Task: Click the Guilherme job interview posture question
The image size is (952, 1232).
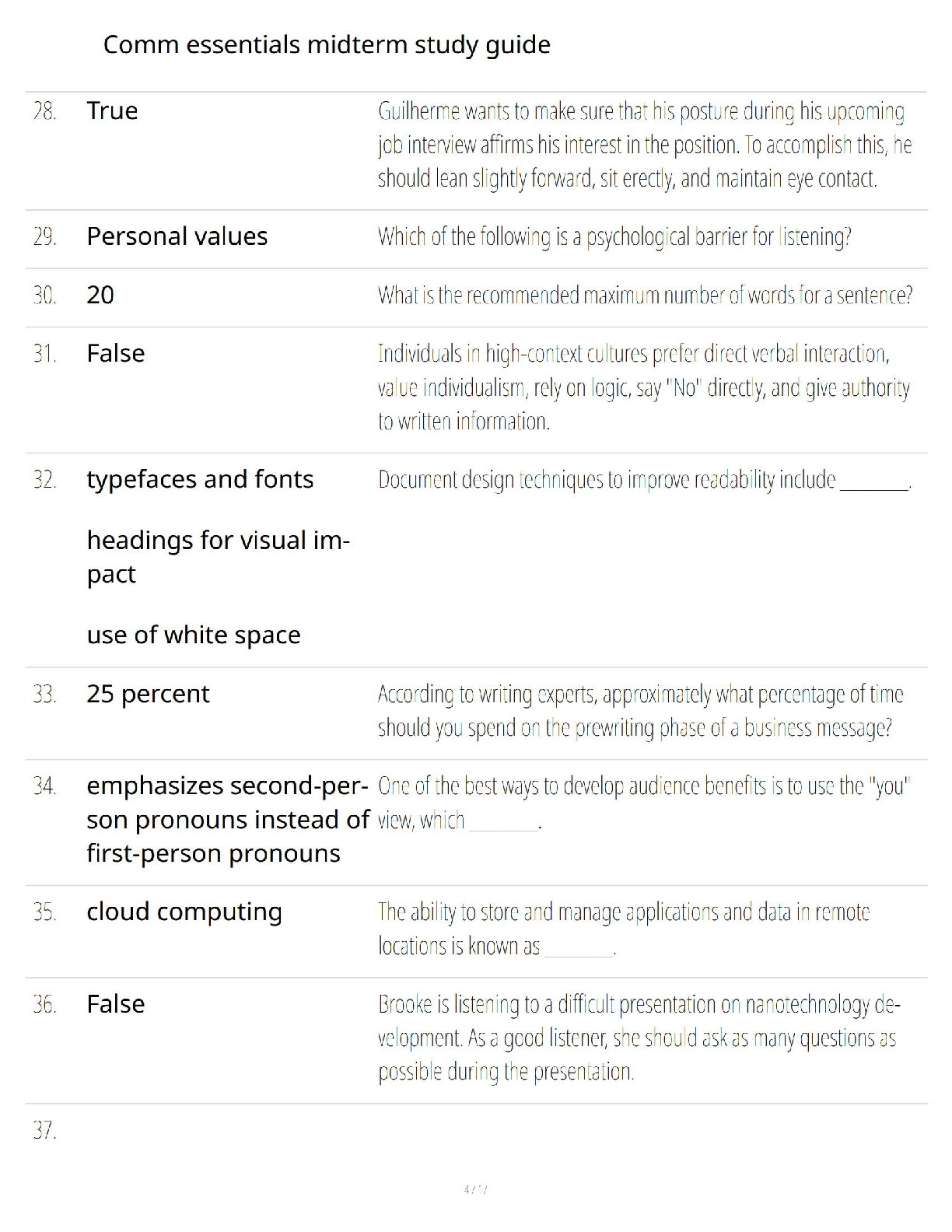Action: pos(645,145)
